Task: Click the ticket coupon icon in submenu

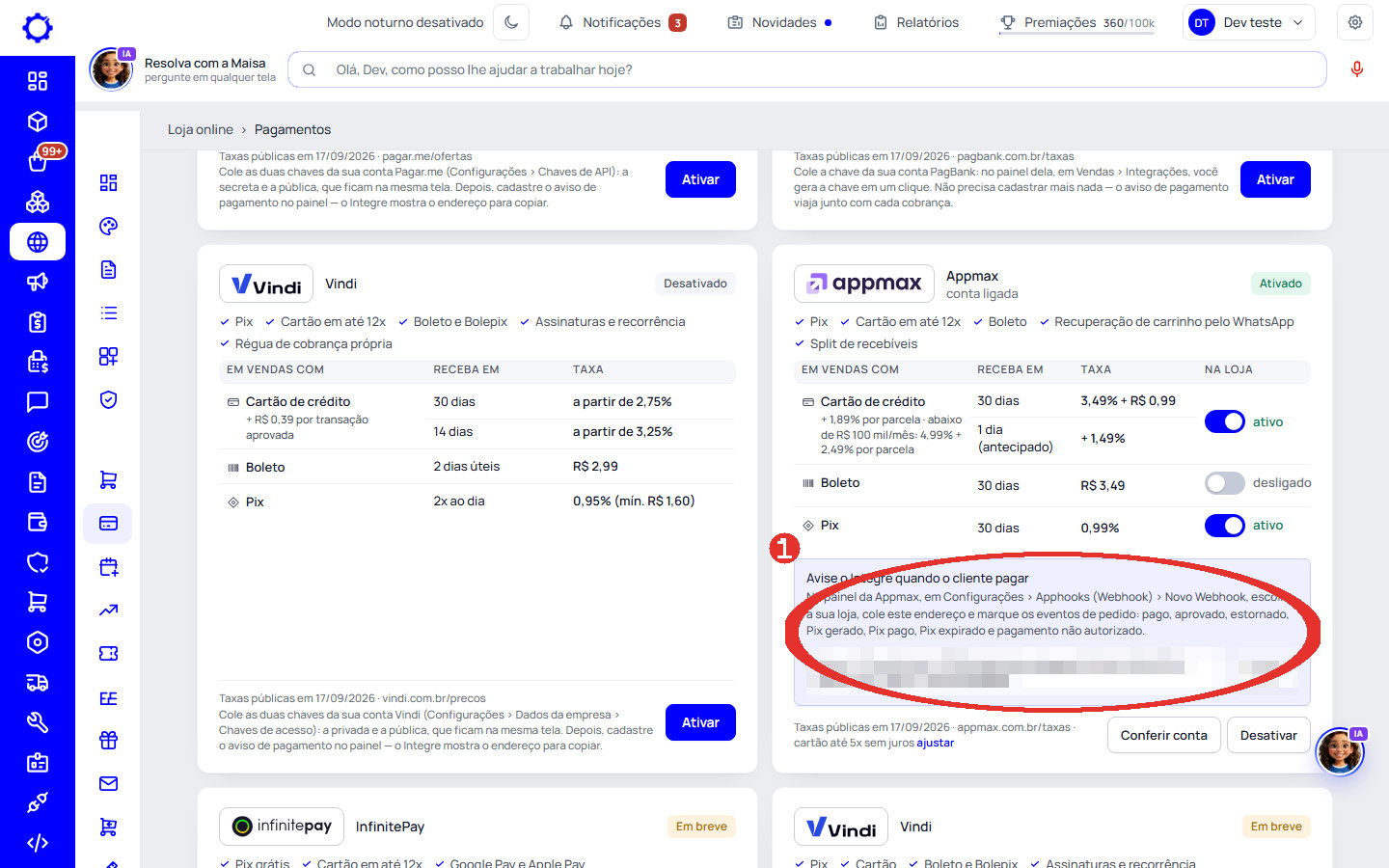Action: [108, 654]
